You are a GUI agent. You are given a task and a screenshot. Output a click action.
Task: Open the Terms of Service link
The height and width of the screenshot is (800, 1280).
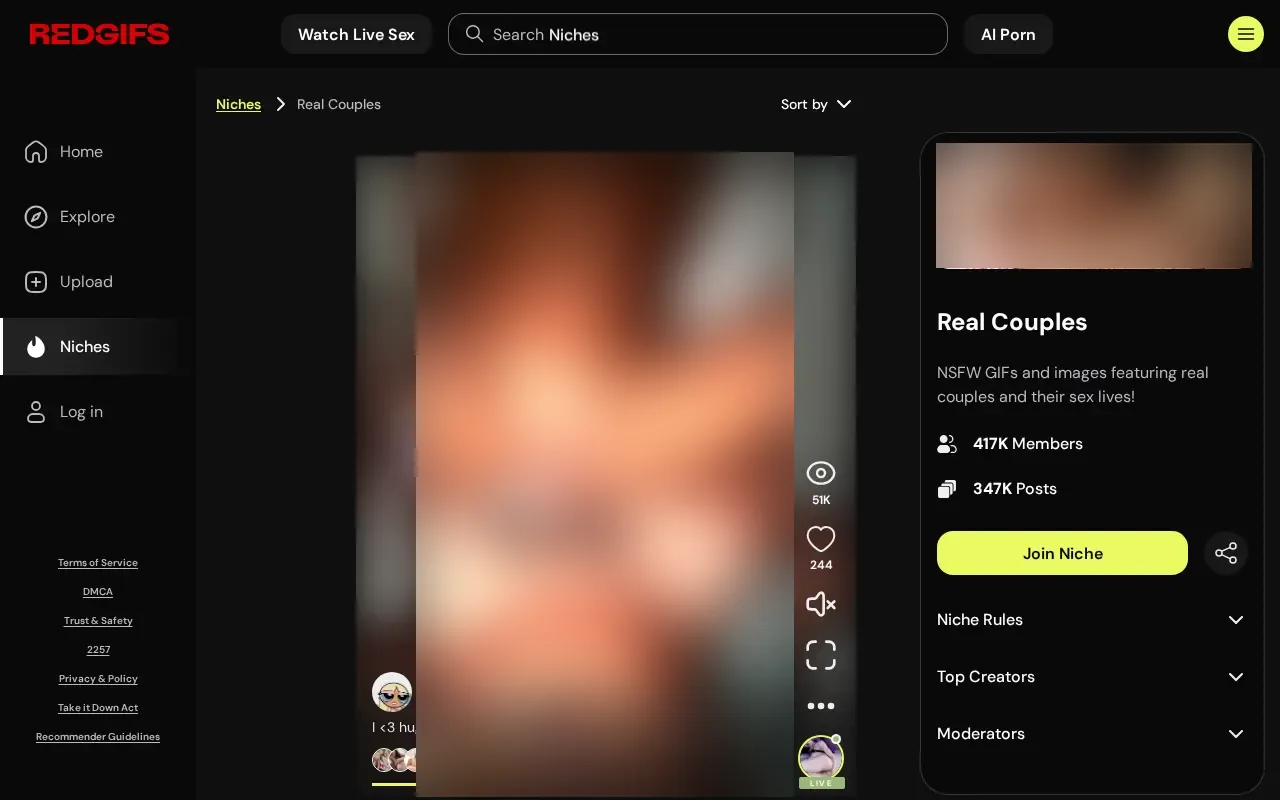pos(98,563)
